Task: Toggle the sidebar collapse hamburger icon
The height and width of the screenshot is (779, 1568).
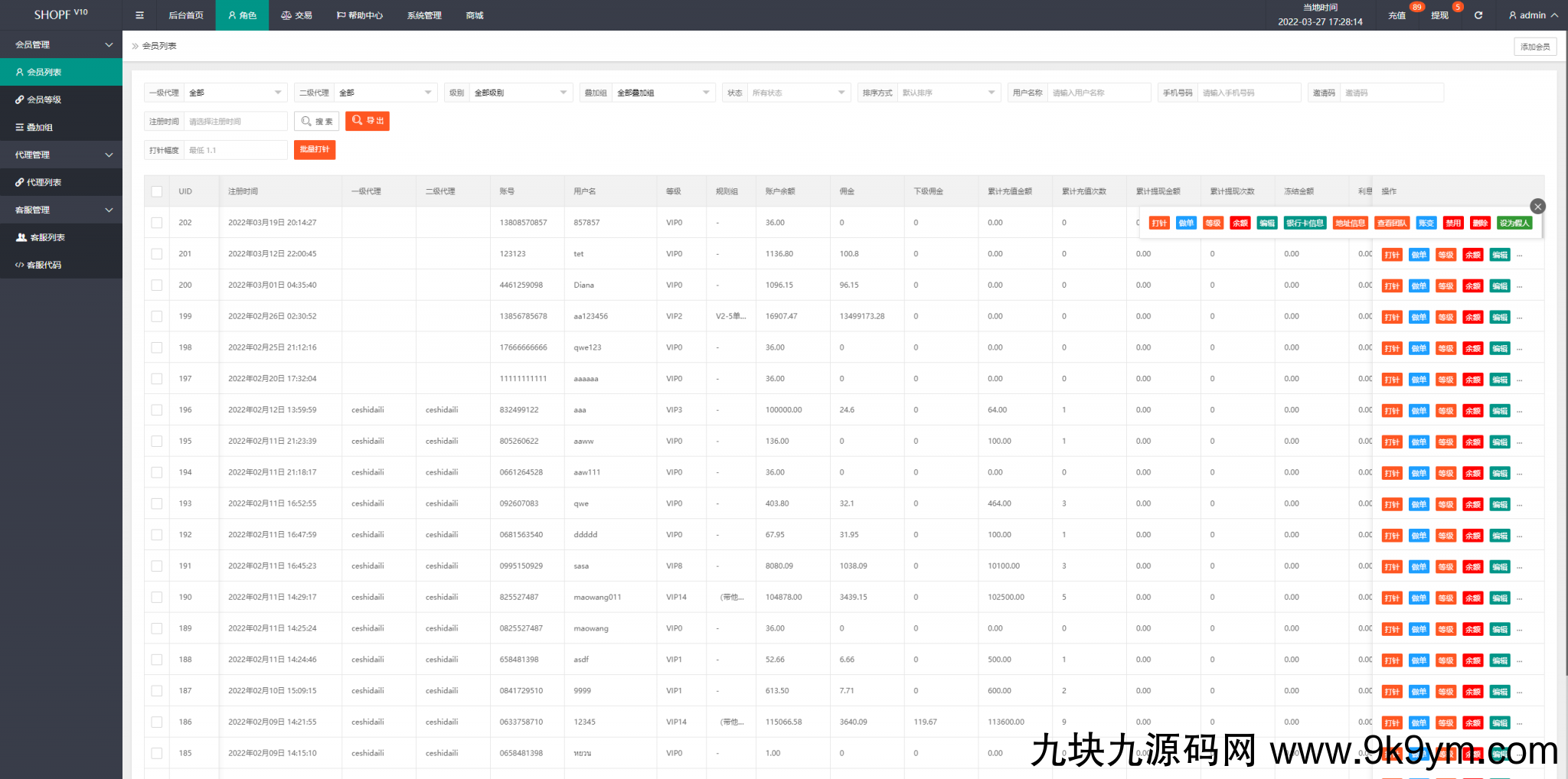Action: 139,15
